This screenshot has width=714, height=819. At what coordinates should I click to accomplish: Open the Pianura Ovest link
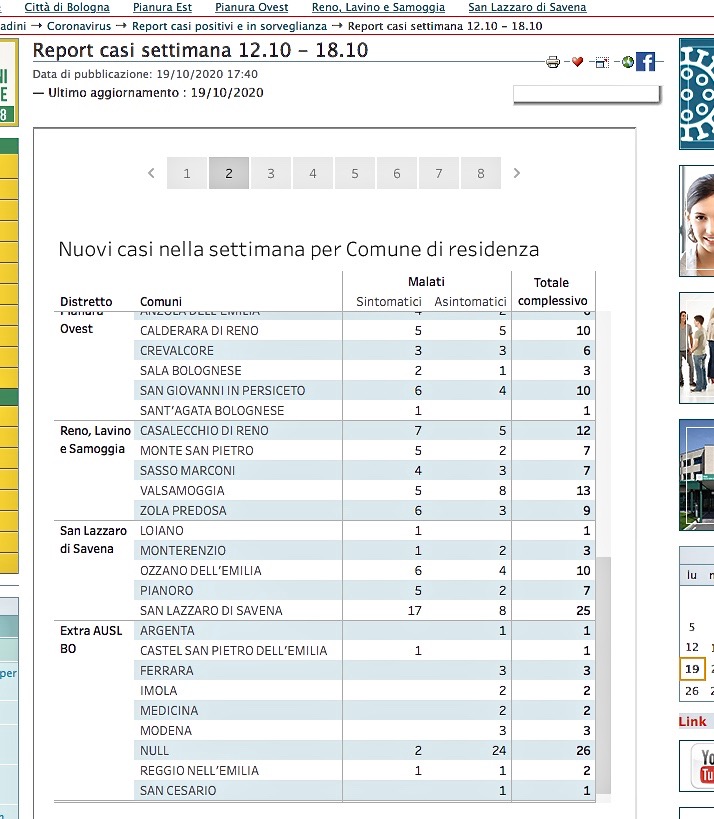coord(251,7)
